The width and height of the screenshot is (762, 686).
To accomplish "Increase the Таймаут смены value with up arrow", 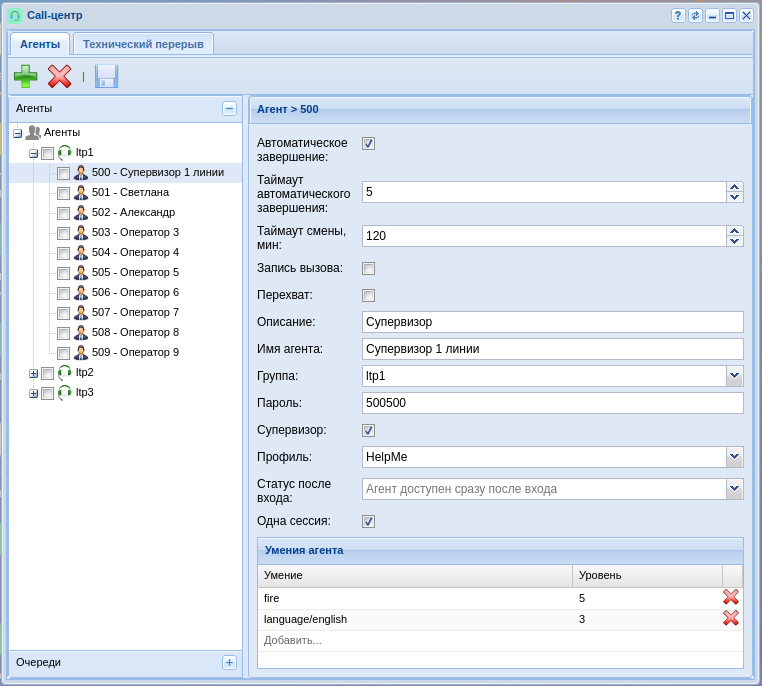I will [734, 231].
